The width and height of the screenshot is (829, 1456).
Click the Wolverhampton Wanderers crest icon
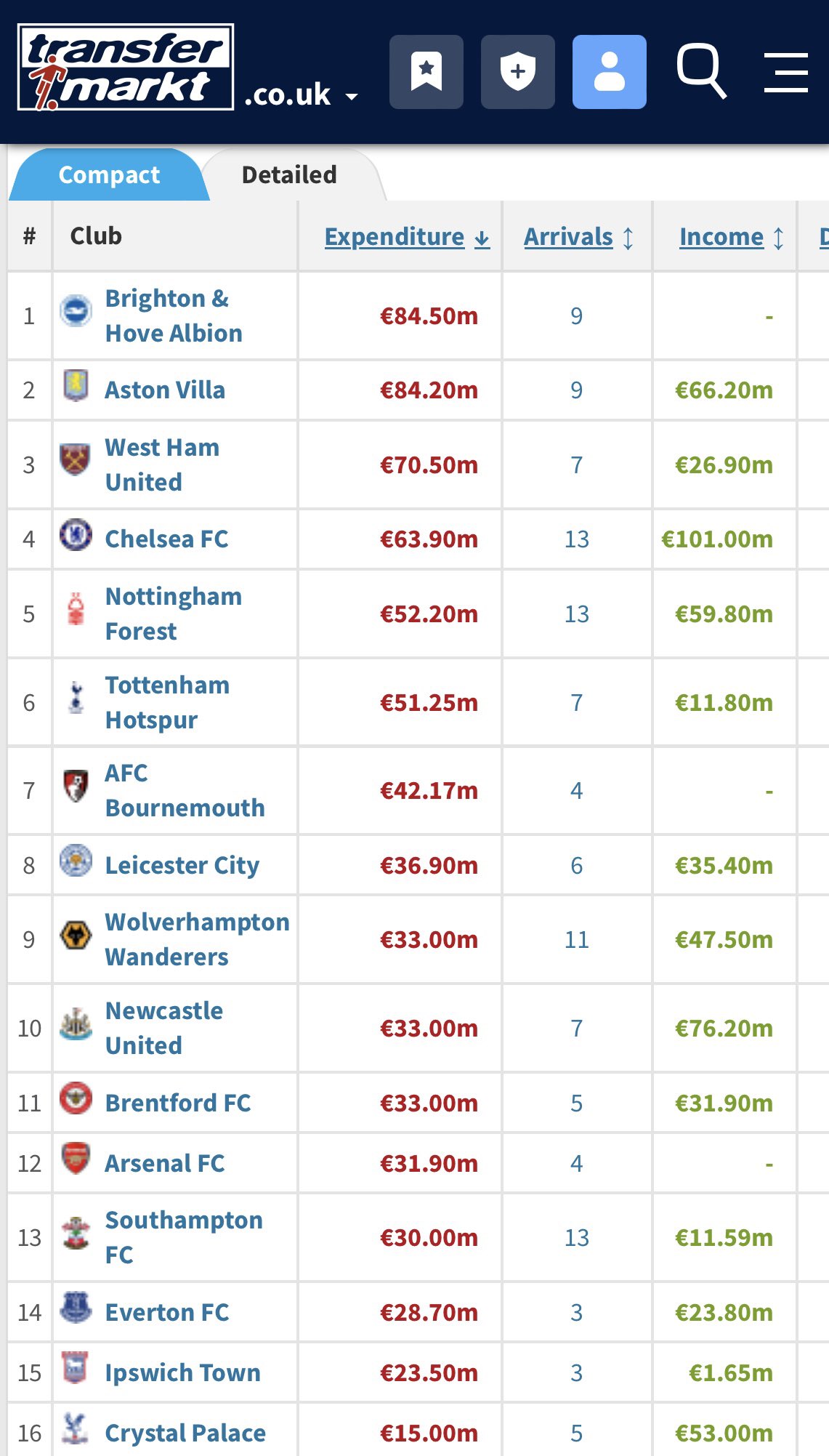[x=76, y=935]
